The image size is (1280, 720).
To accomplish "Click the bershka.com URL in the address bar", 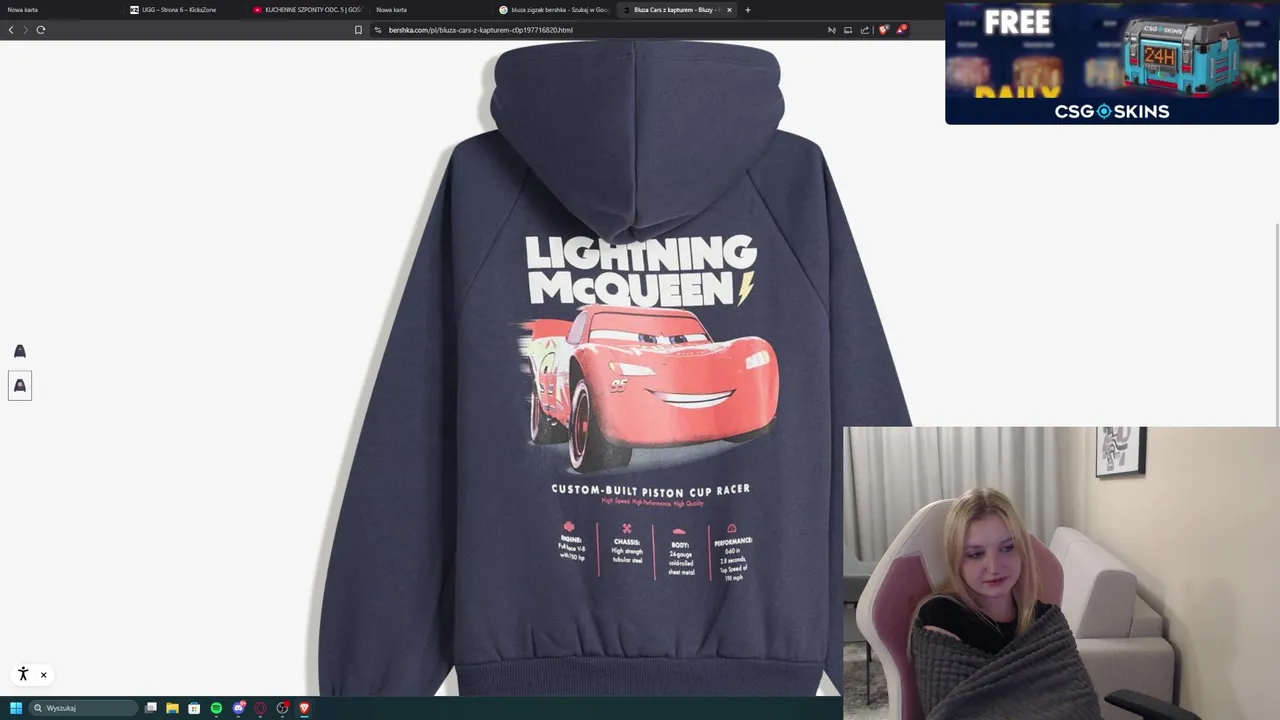I will point(480,30).
